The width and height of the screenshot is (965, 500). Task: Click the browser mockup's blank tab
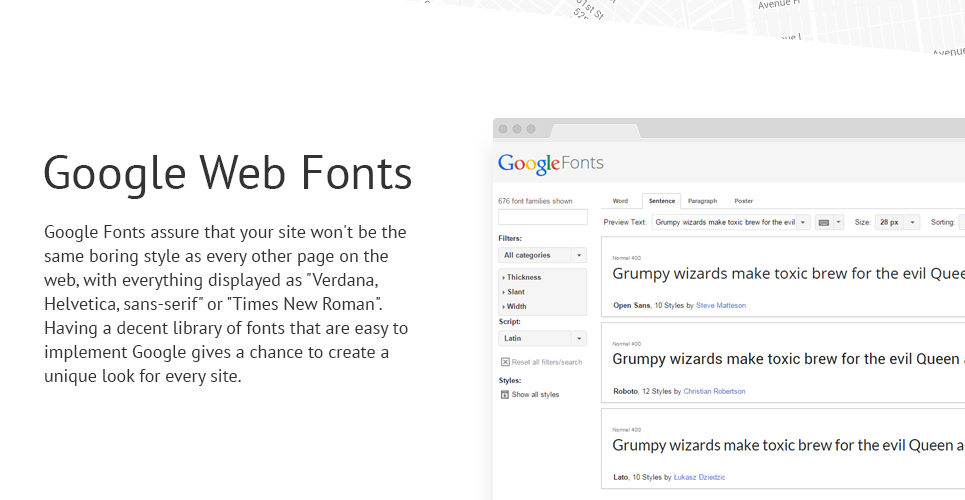tap(595, 131)
